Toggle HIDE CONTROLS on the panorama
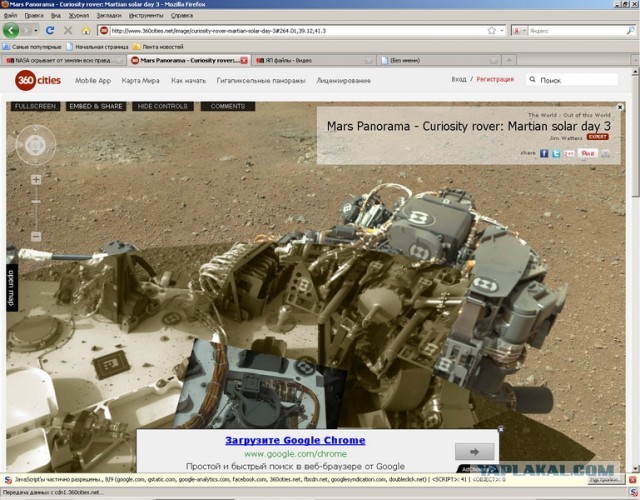 (162, 106)
